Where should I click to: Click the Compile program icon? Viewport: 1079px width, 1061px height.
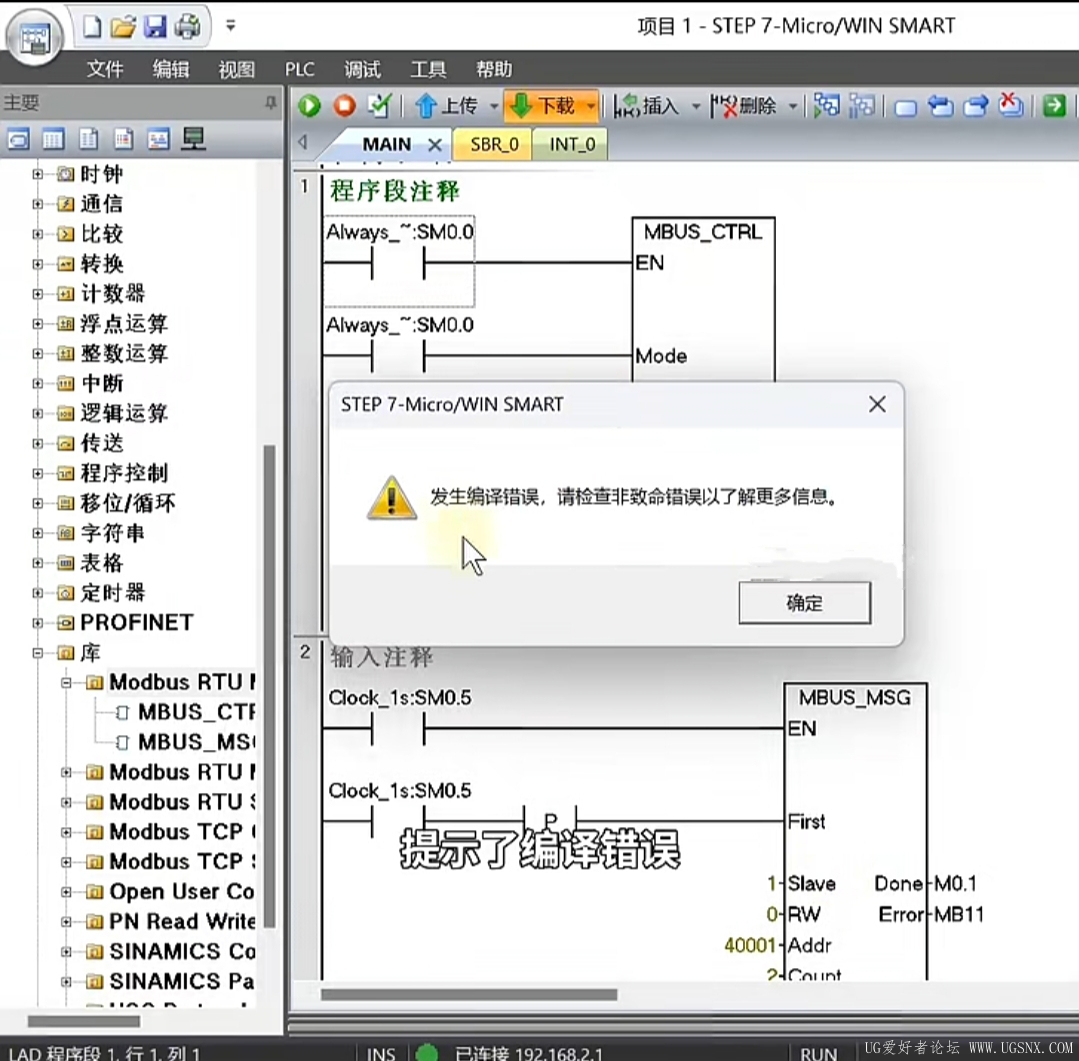(379, 106)
